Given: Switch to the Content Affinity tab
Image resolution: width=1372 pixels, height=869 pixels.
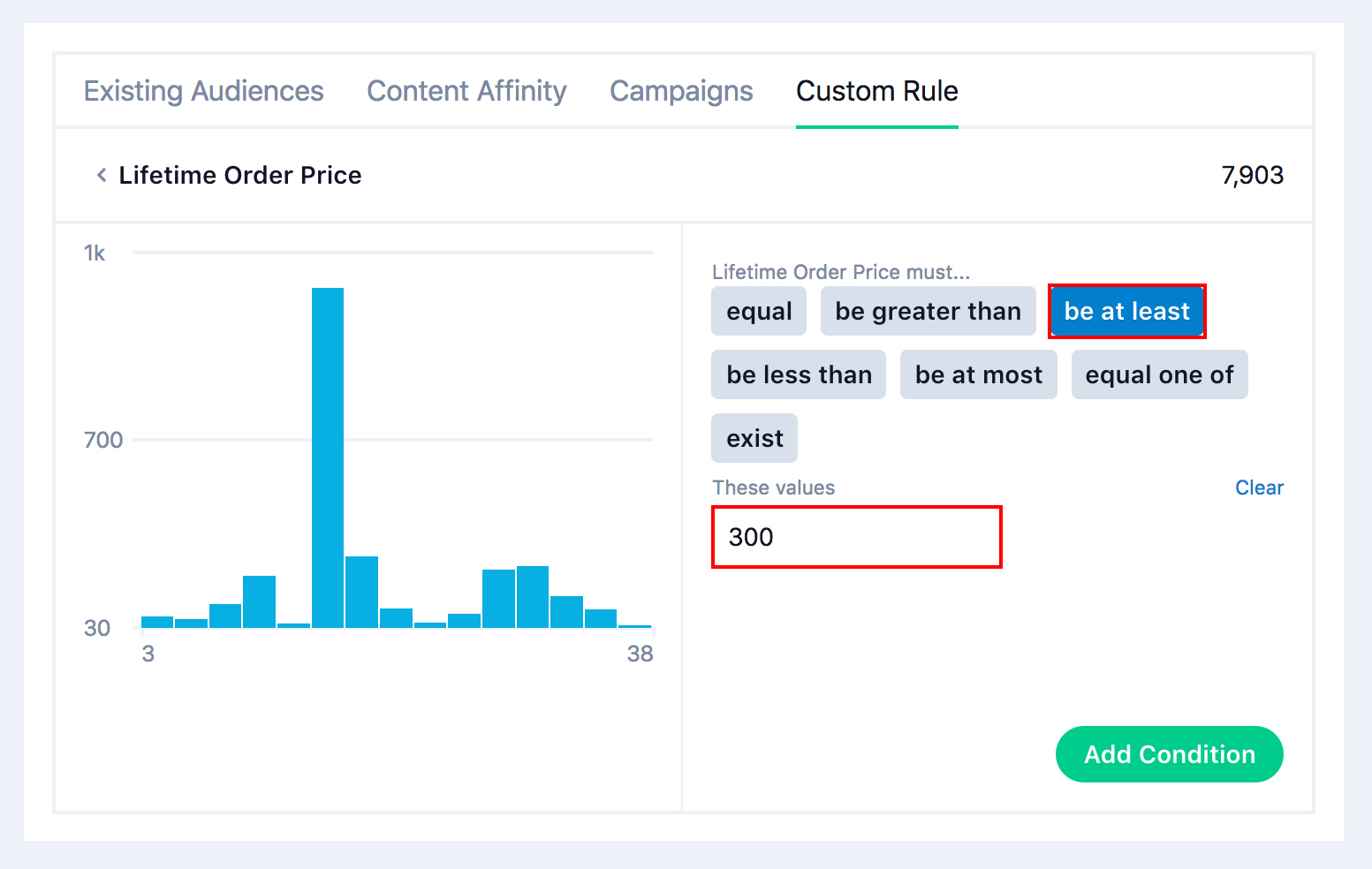Looking at the screenshot, I should (466, 91).
